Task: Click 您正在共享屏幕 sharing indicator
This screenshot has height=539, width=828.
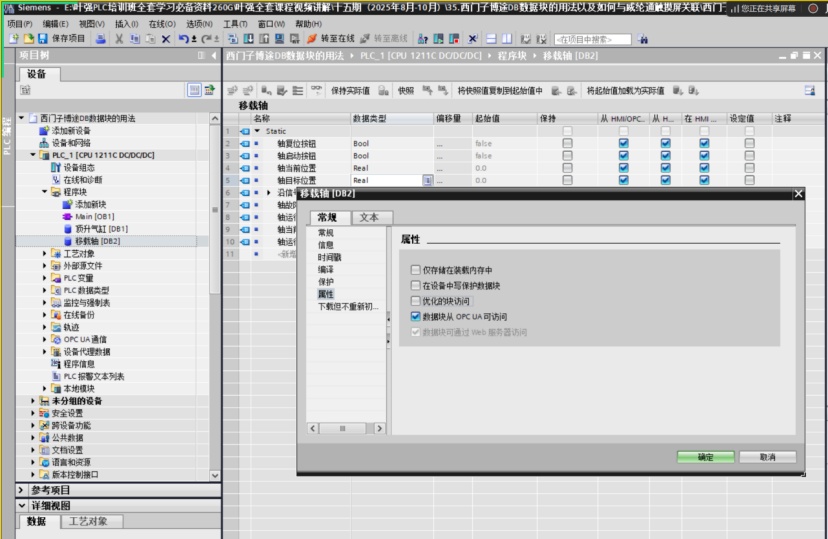Action: [x=763, y=8]
